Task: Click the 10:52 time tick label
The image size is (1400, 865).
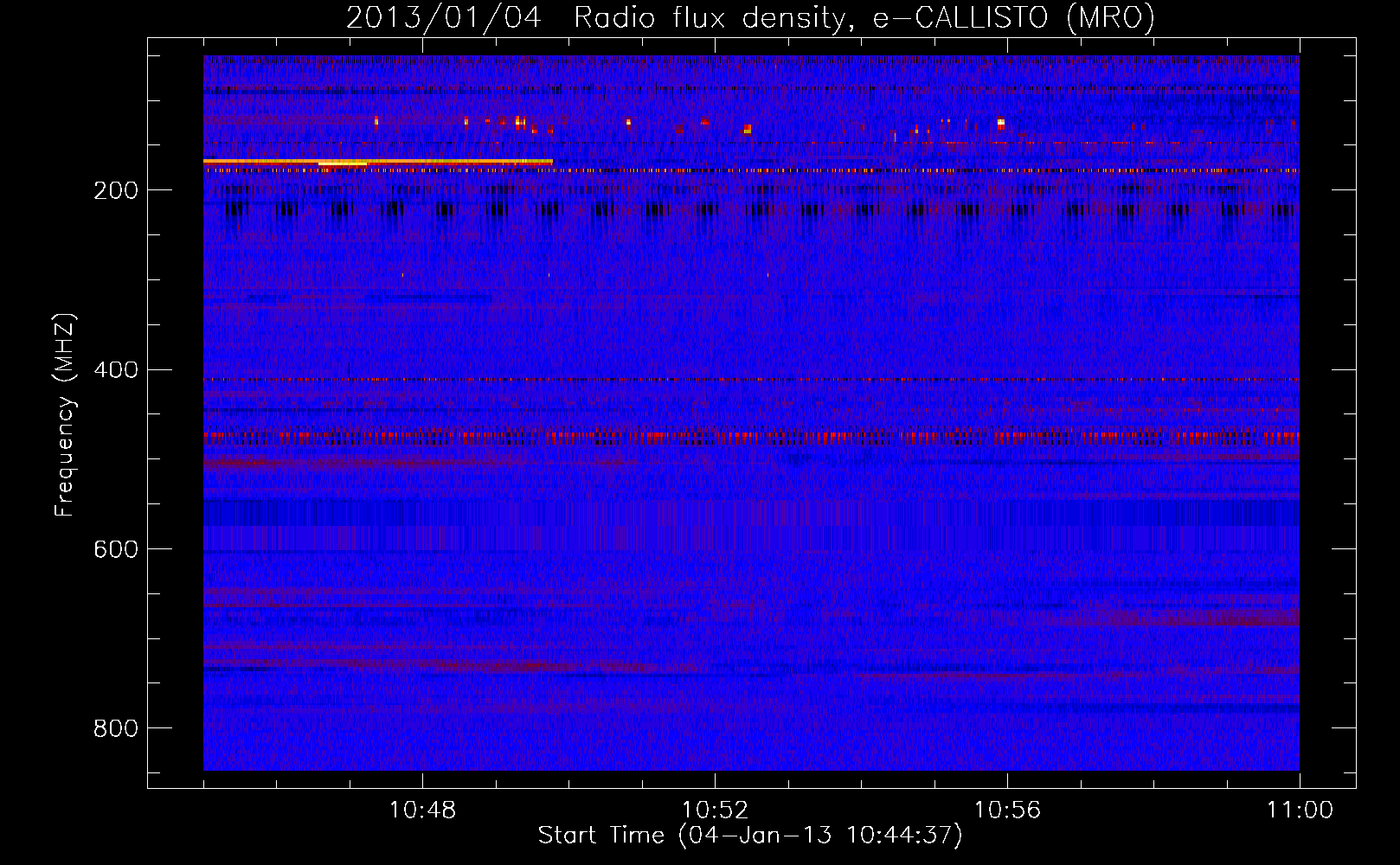Action: click(x=715, y=811)
